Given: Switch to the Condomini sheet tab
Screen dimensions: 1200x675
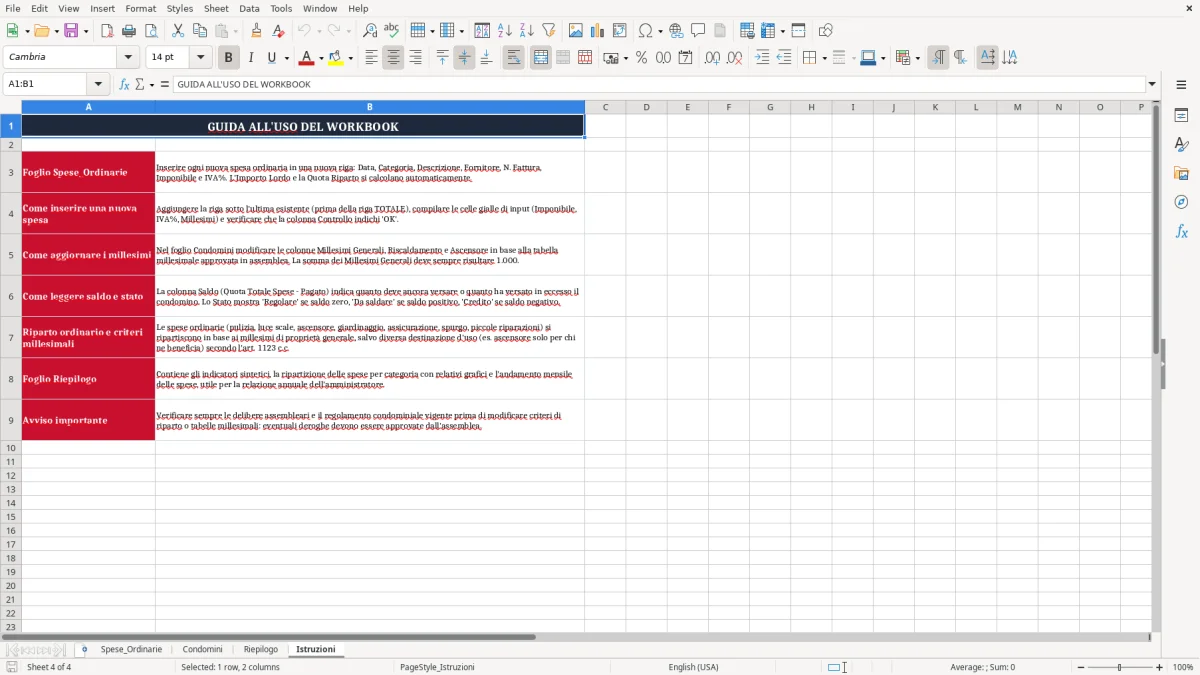Looking at the screenshot, I should coord(202,649).
